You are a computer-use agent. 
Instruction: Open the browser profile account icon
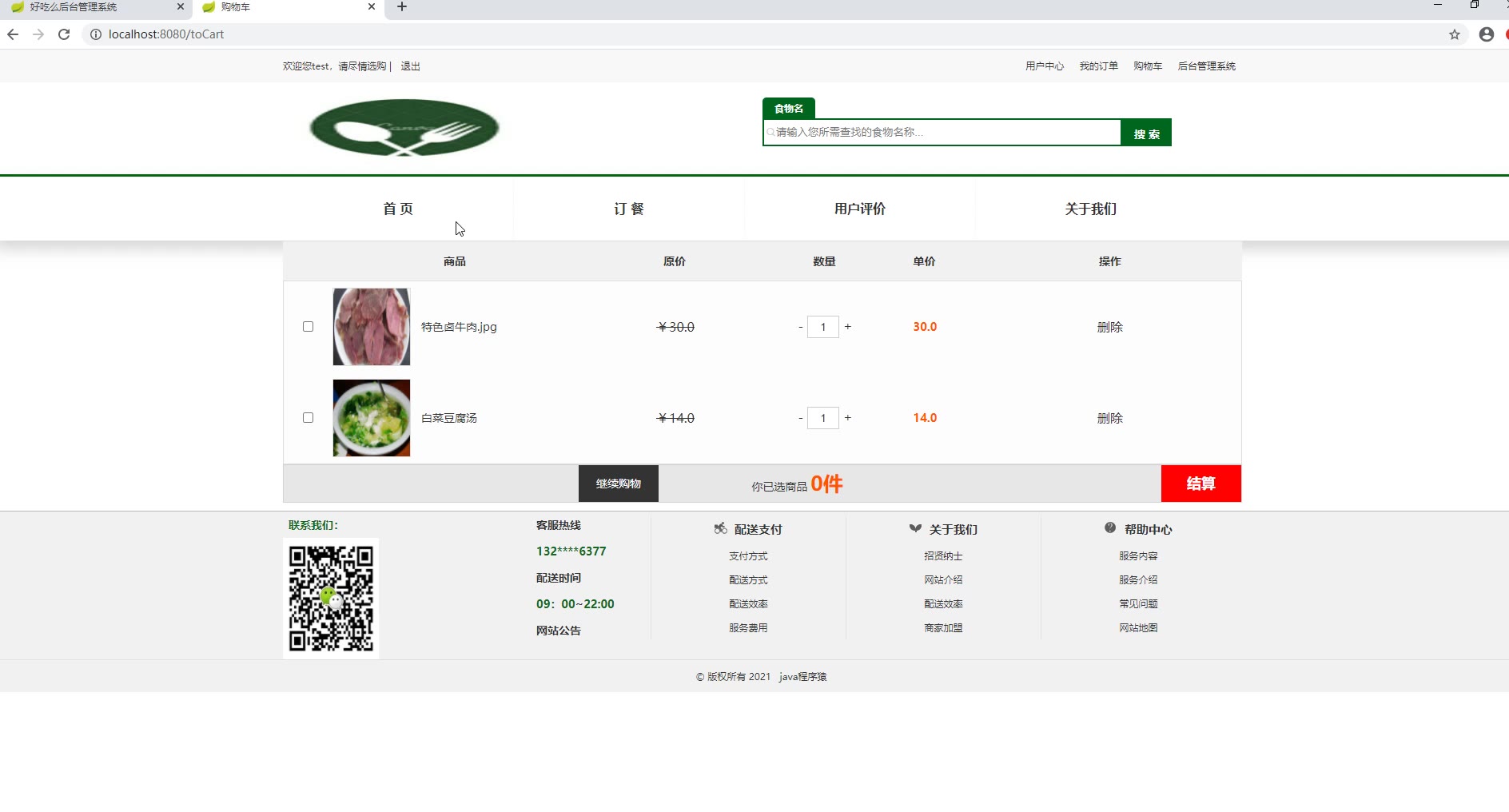coord(1487,34)
